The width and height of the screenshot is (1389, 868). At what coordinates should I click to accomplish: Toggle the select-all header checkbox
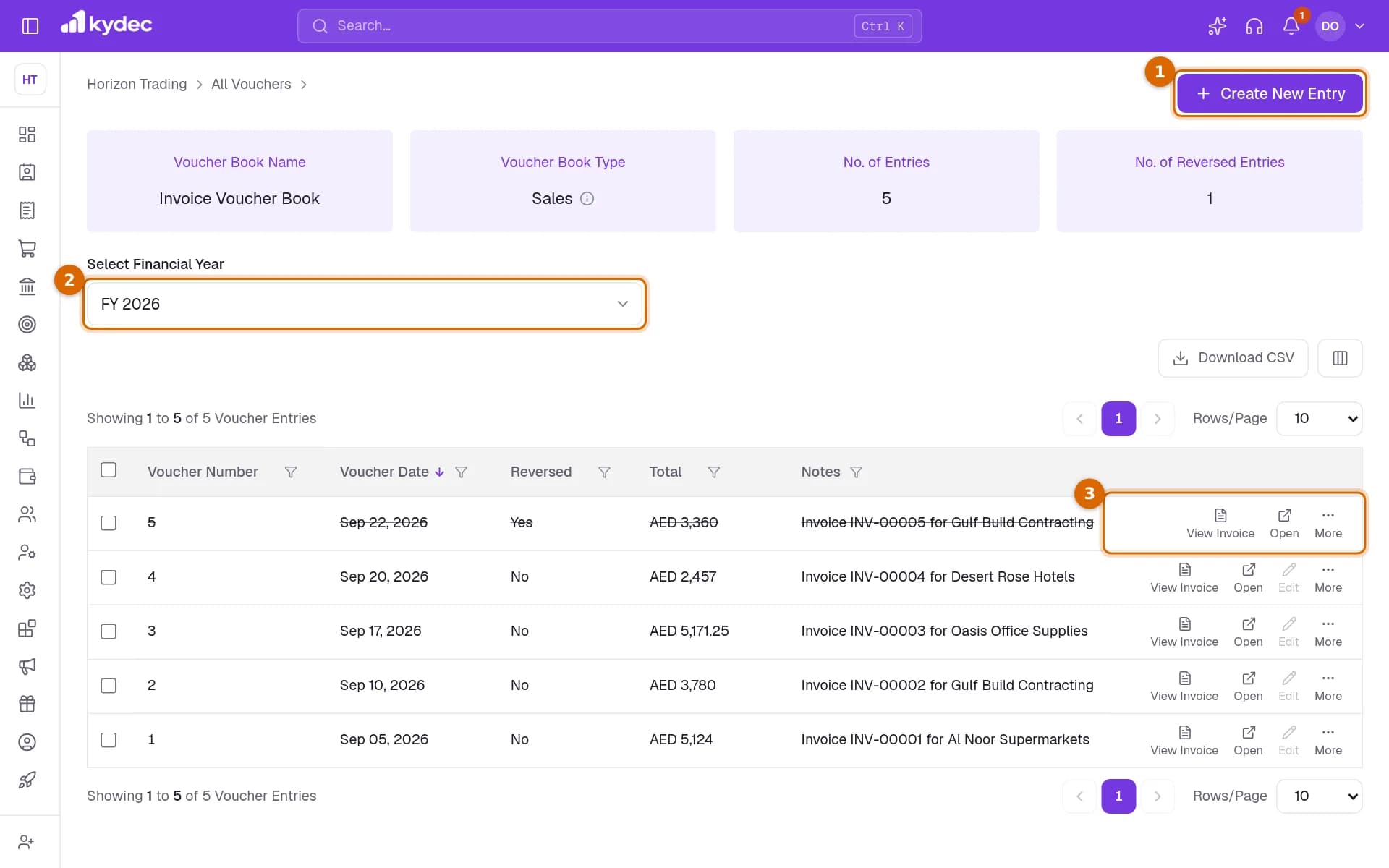(109, 470)
